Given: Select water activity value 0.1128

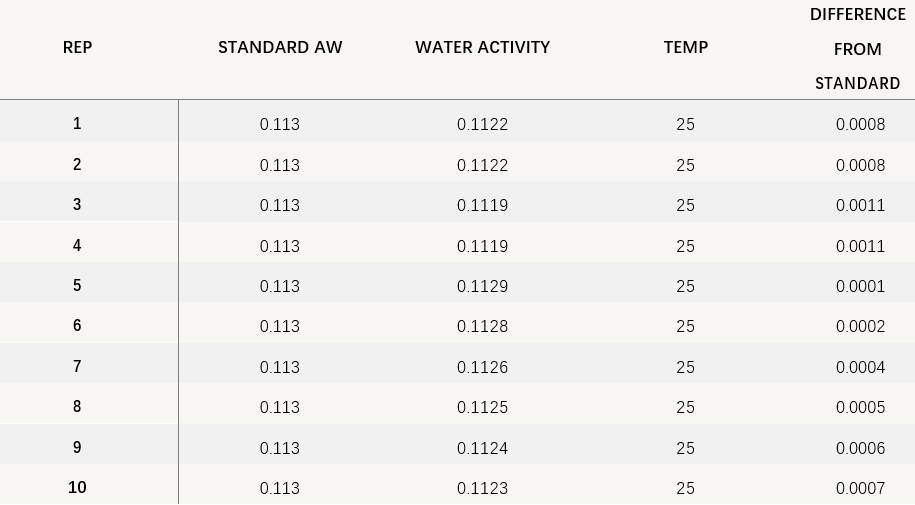Looking at the screenshot, I should pyautogui.click(x=482, y=326).
